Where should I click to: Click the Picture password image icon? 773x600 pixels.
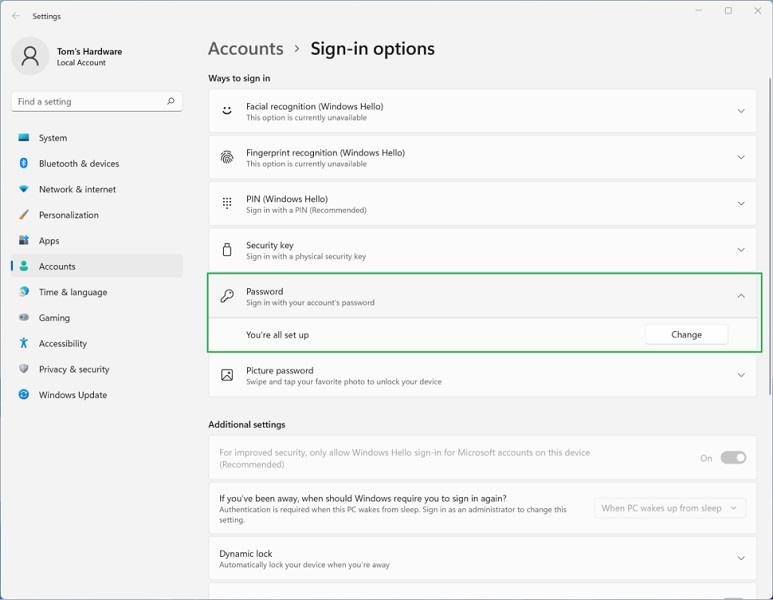click(x=227, y=375)
